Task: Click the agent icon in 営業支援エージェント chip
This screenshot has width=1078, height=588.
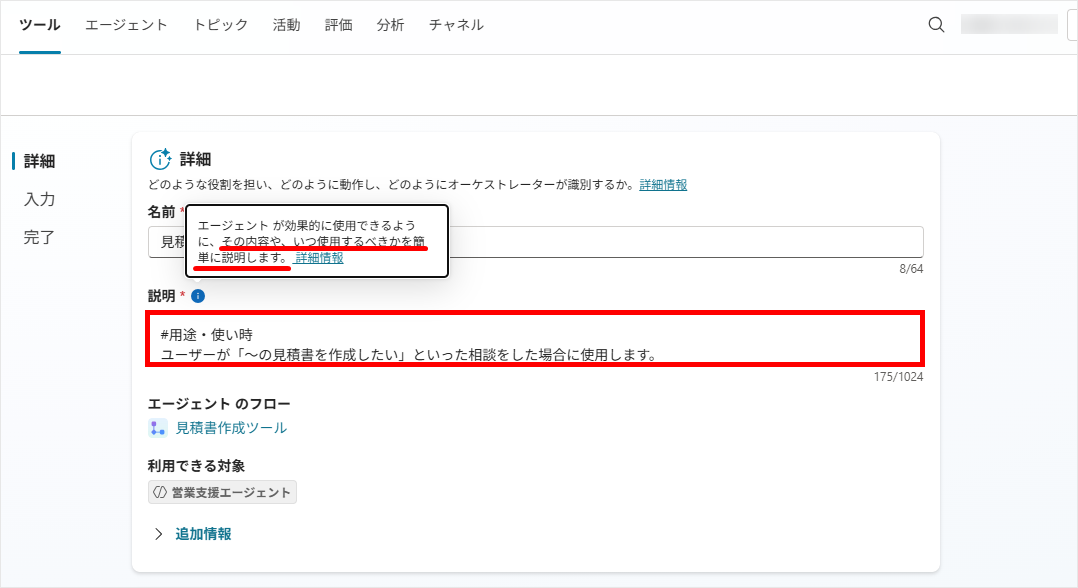Action: 159,492
